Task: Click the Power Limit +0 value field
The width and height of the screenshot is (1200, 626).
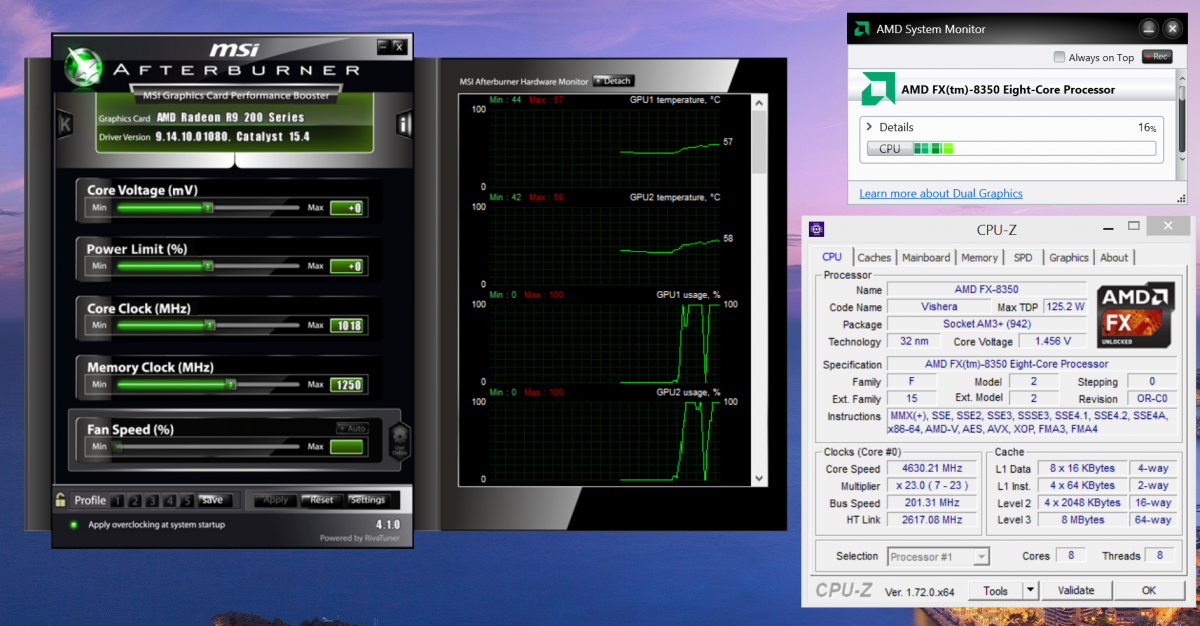Action: point(347,267)
